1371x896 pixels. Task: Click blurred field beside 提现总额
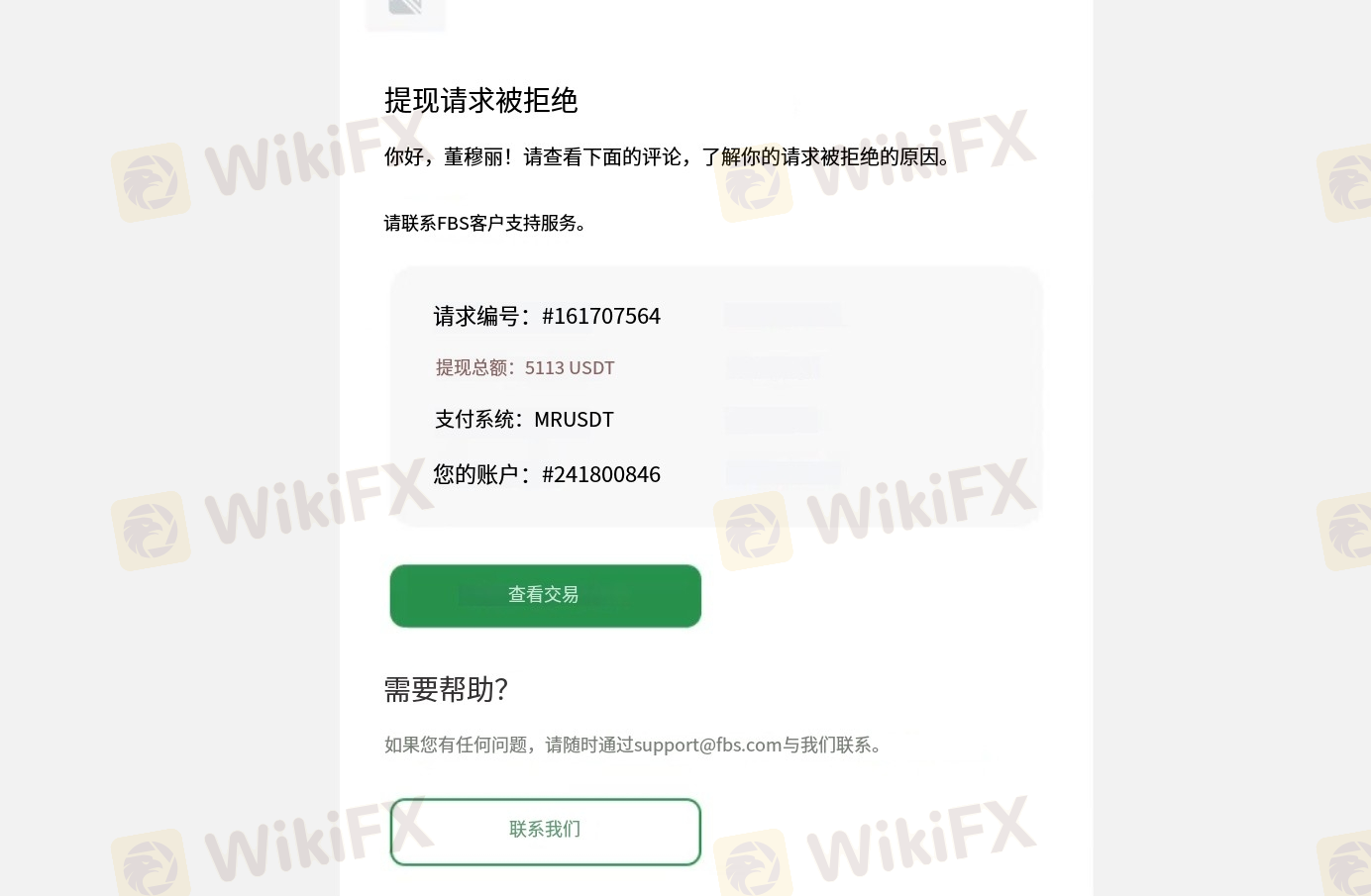pyautogui.click(x=774, y=367)
